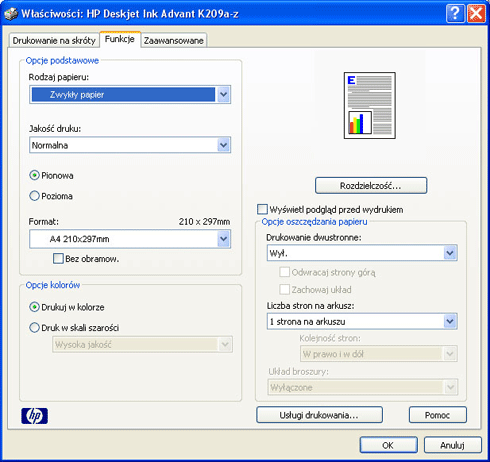The image size is (490, 462).
Task: Click the printer icon in title bar
Action: [11, 14]
